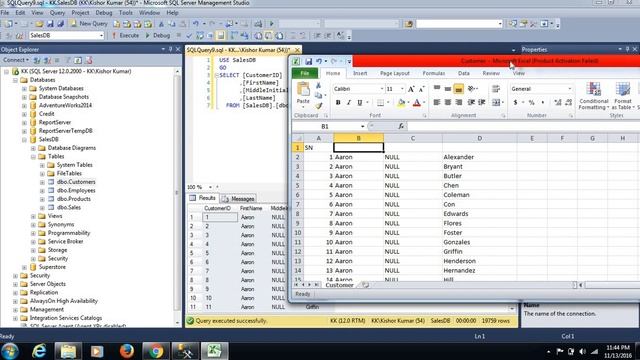Open the font size 11 dropdown
Viewport: 640px width, 360px height.
402,89
